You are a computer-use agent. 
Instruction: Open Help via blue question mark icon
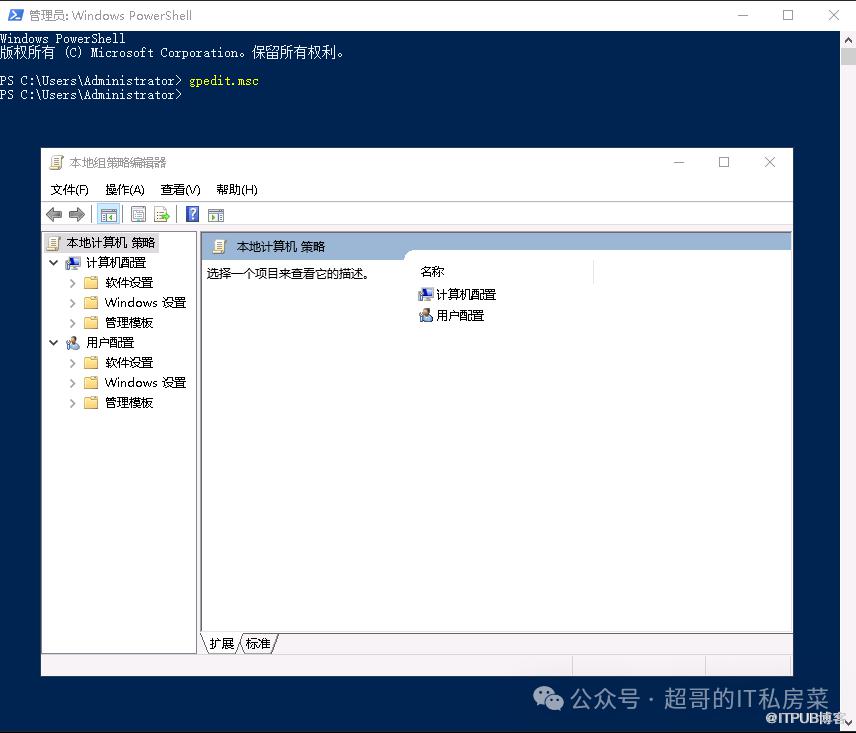[192, 214]
